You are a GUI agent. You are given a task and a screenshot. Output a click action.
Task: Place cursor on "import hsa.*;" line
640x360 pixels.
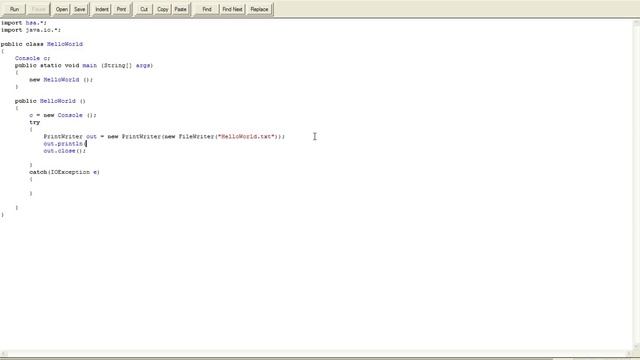(24, 23)
